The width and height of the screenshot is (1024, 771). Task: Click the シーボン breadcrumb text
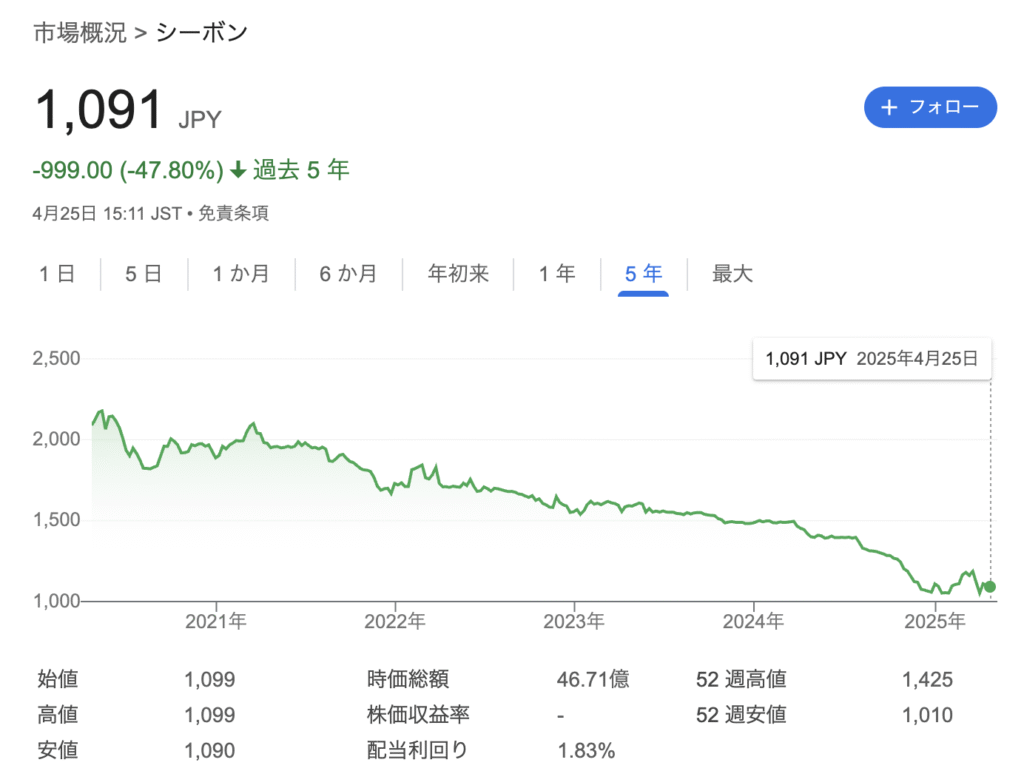tap(202, 33)
